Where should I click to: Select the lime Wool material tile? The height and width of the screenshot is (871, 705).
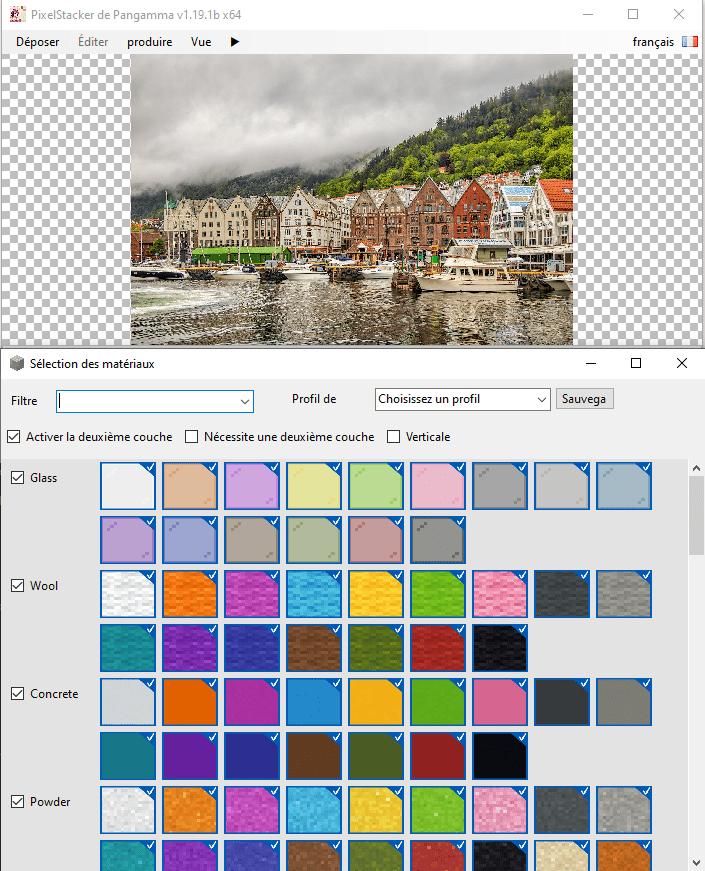[x=438, y=594]
